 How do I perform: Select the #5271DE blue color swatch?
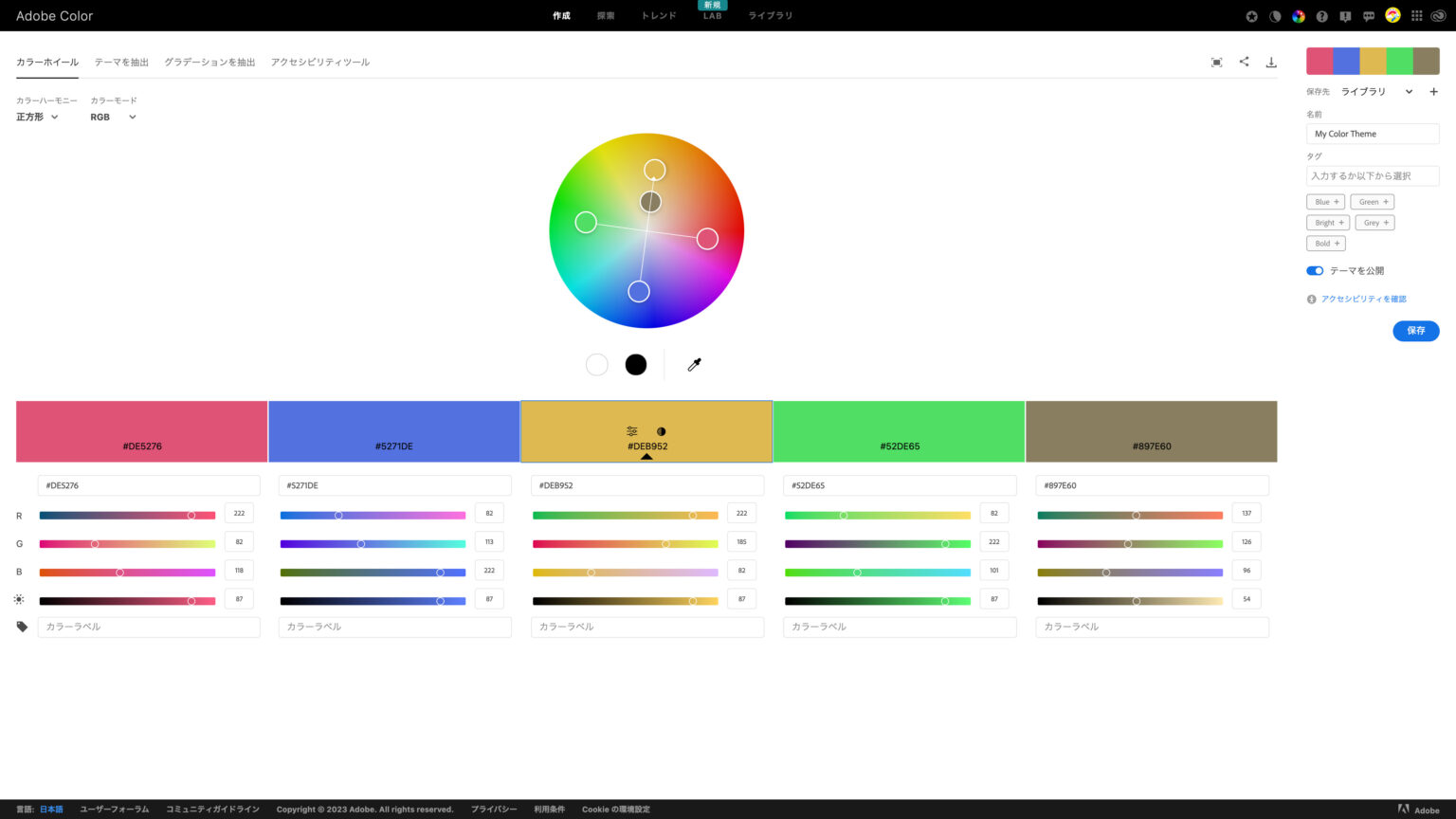[394, 431]
